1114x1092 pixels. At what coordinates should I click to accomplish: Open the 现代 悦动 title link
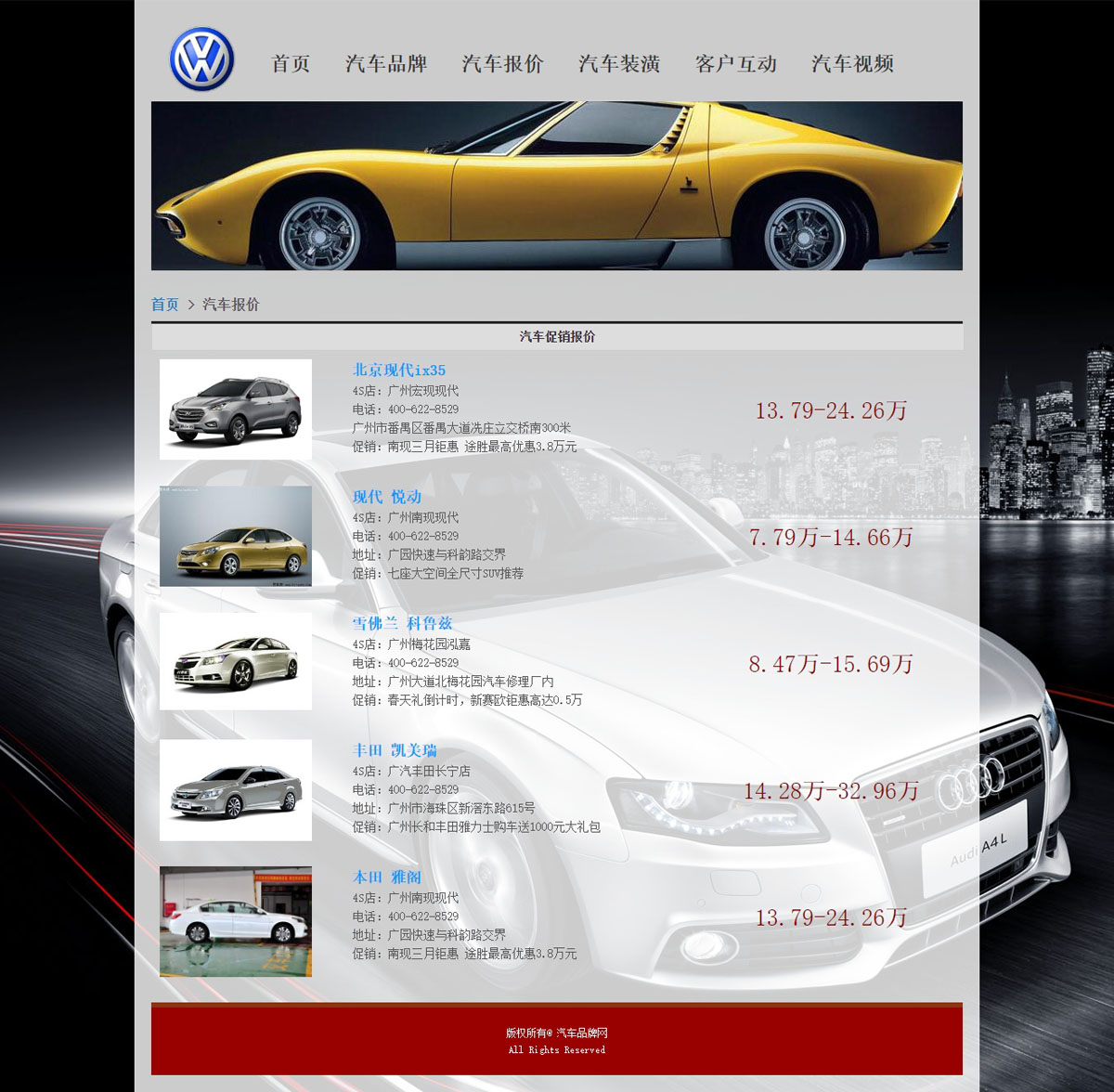tap(387, 497)
